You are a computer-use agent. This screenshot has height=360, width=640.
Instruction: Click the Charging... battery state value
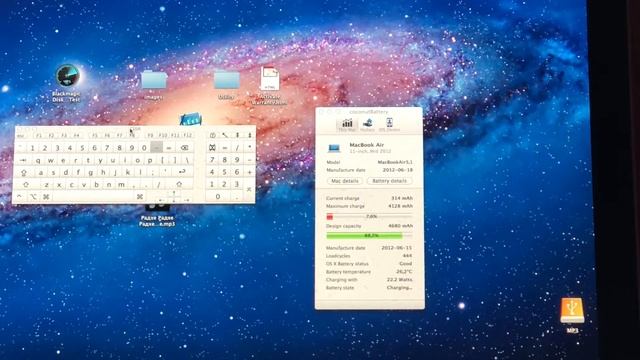400,288
